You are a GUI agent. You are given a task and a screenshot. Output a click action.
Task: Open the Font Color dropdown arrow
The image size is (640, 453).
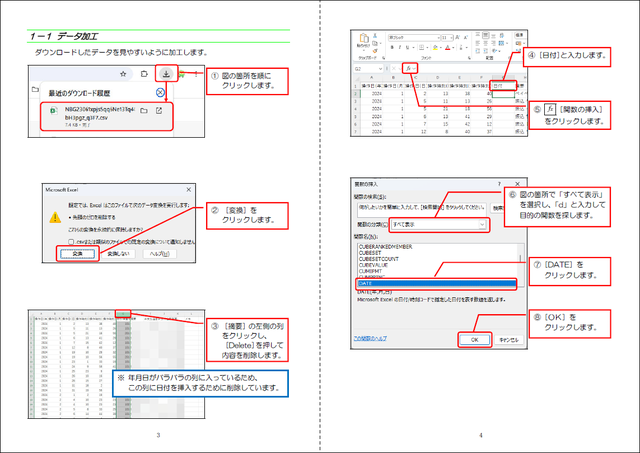(x=453, y=47)
